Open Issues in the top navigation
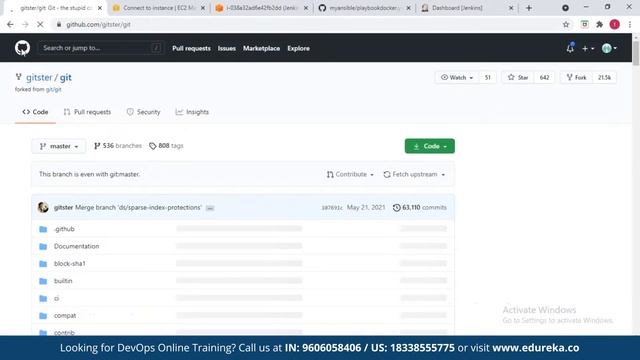640x360 pixels. [227, 48]
